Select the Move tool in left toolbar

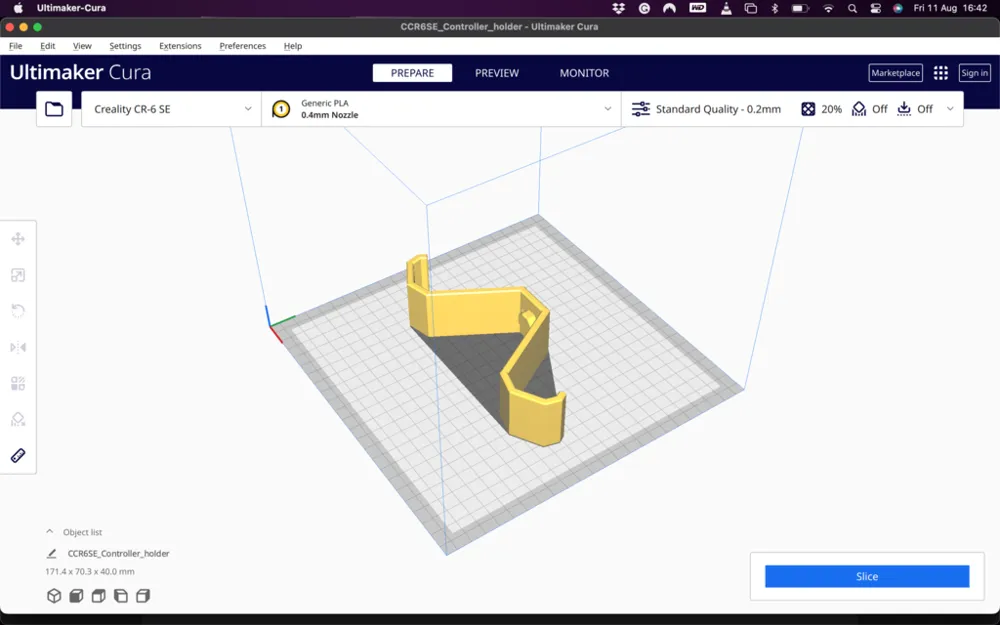18,239
